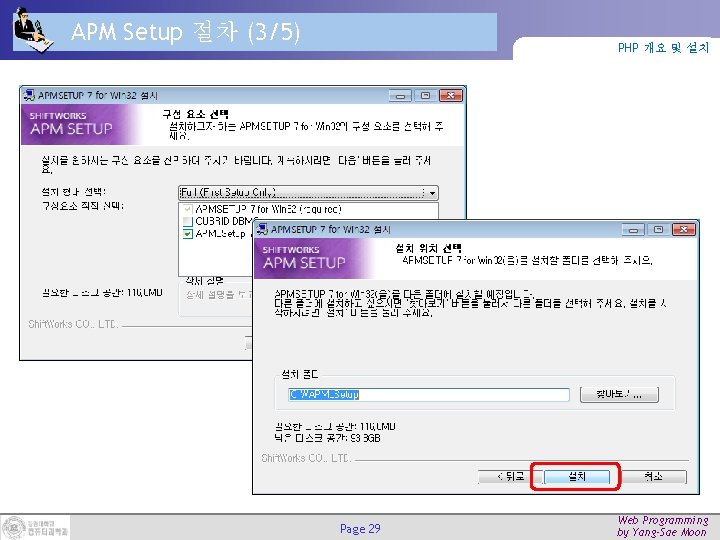The image size is (720, 540).
Task: Click the university logo in the slide footer
Action: pos(36,527)
